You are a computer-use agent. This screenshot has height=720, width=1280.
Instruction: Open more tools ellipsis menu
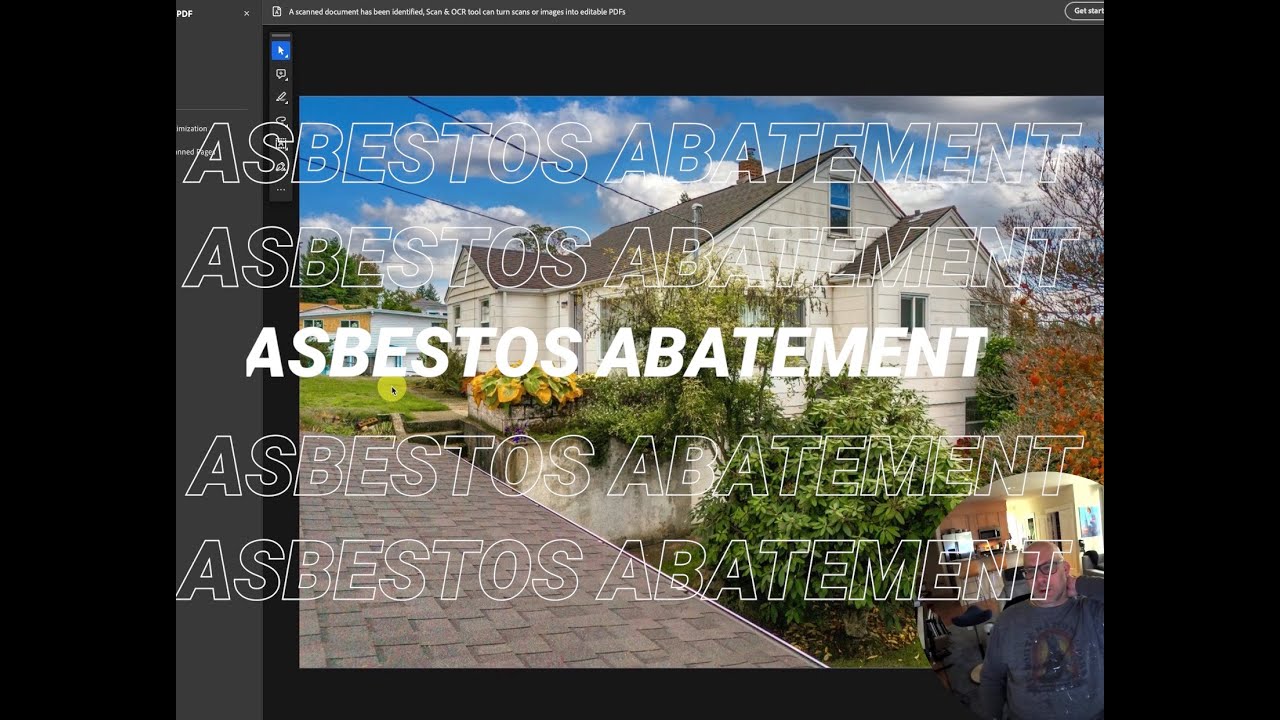pos(281,189)
